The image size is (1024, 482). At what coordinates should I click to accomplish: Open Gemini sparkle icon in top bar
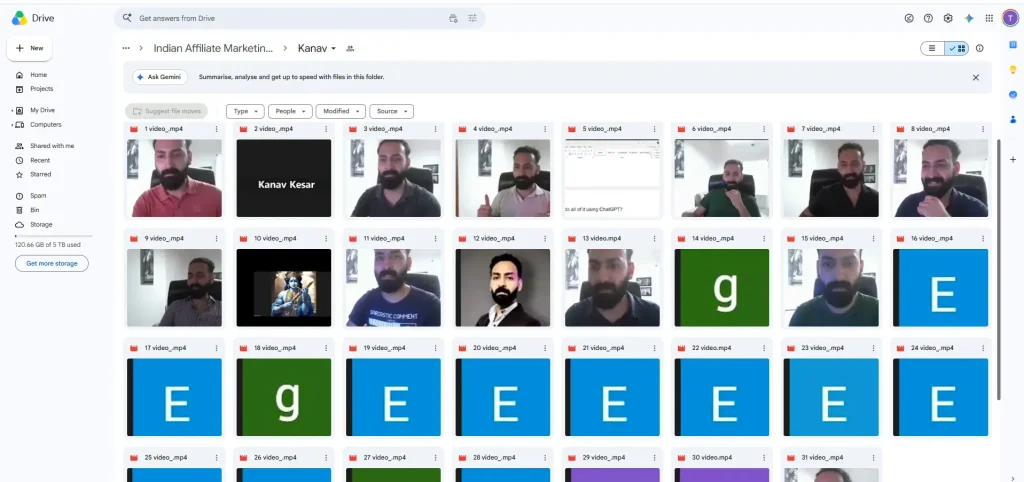coord(969,18)
